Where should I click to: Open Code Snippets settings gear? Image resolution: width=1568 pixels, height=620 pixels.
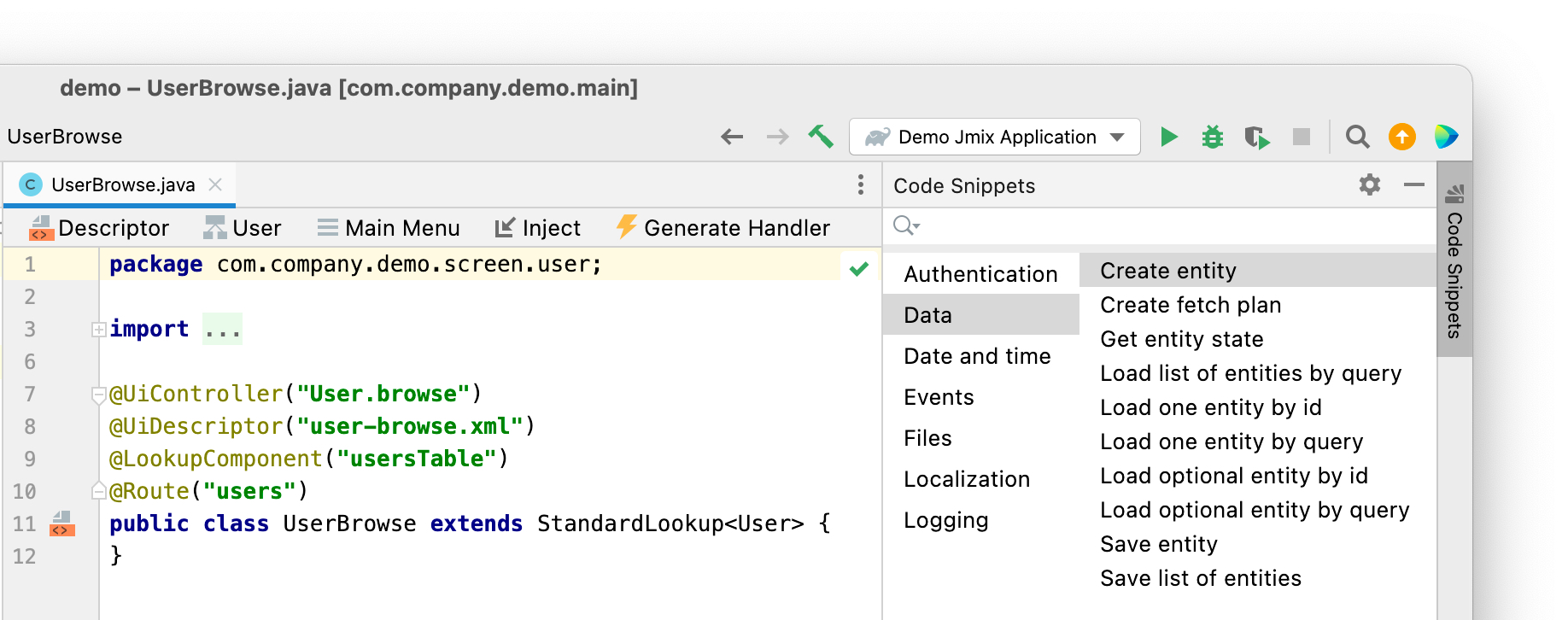coord(1370,184)
